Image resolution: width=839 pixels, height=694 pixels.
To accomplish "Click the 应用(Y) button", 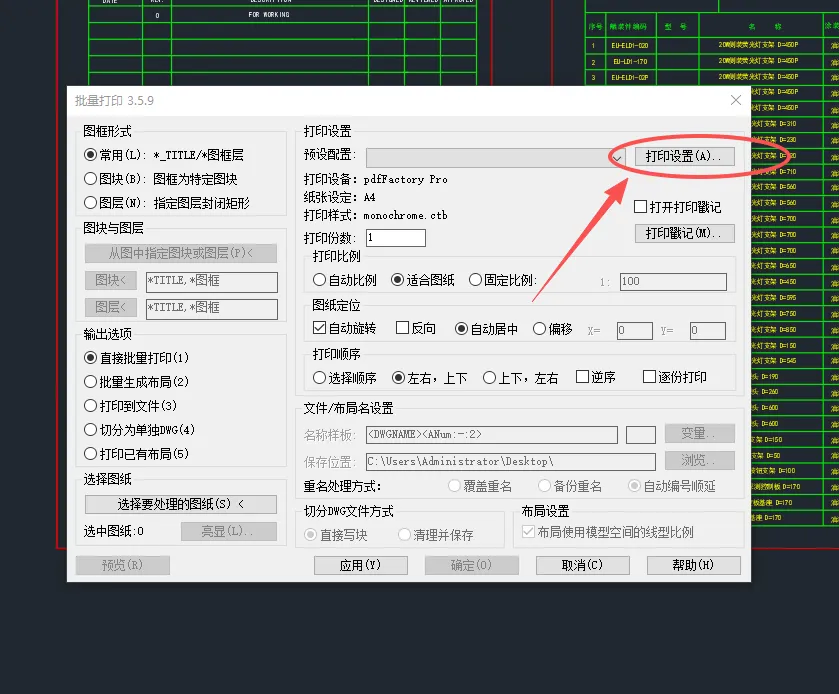I will point(361,565).
